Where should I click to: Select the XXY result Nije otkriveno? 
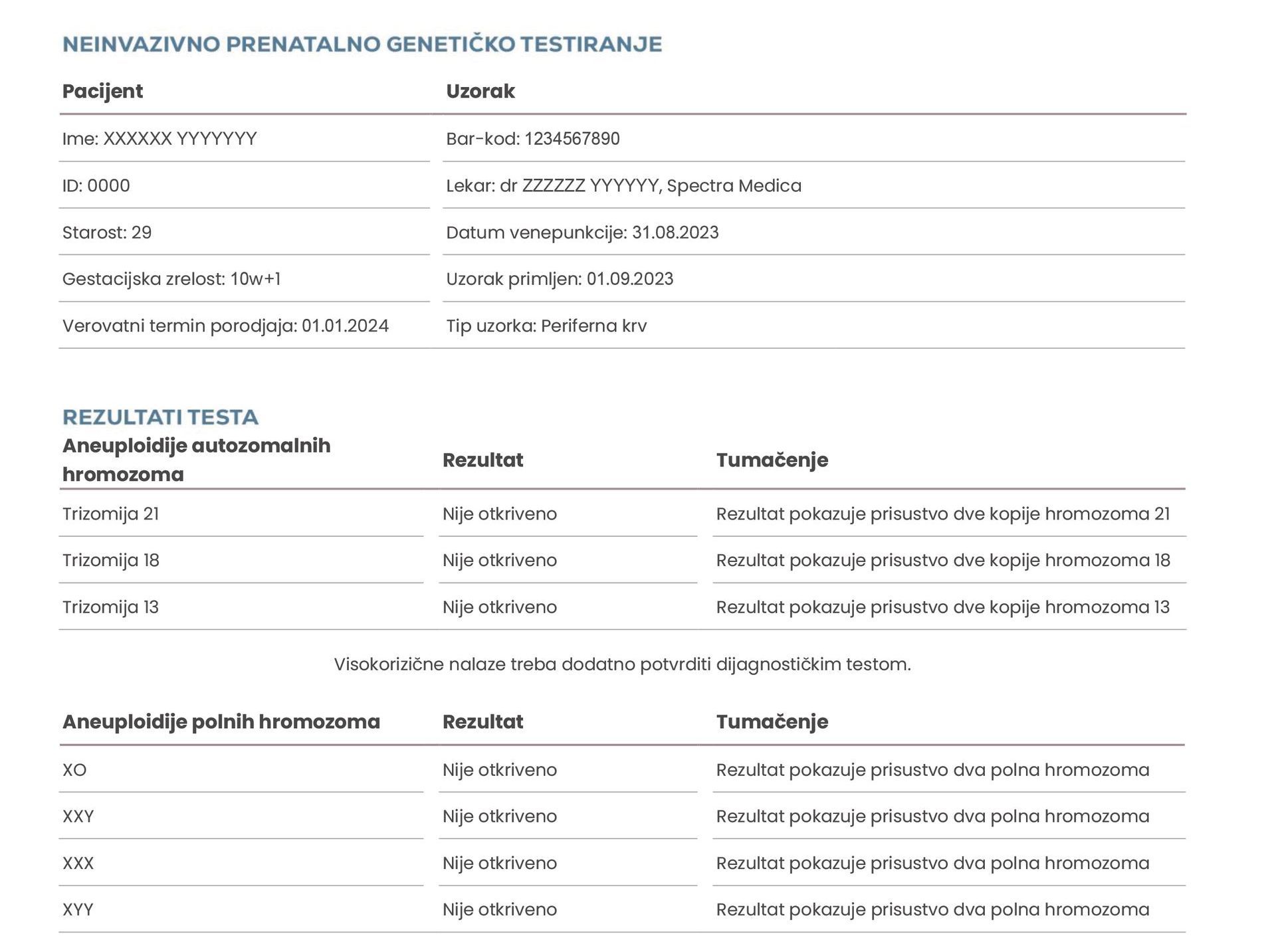click(500, 816)
